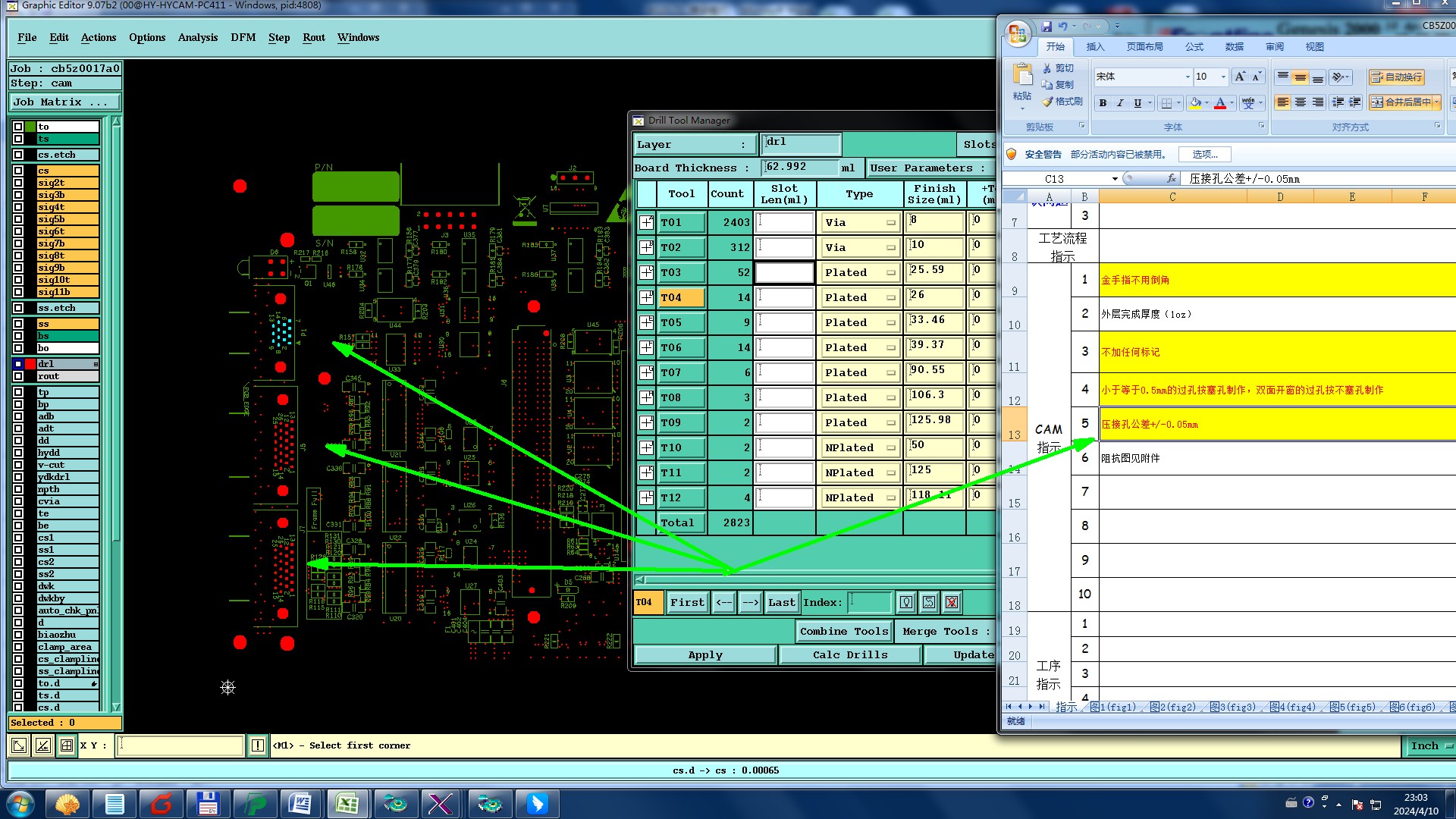Click the Calc Drills button
Viewport: 1456px width, 819px height.
click(x=849, y=654)
